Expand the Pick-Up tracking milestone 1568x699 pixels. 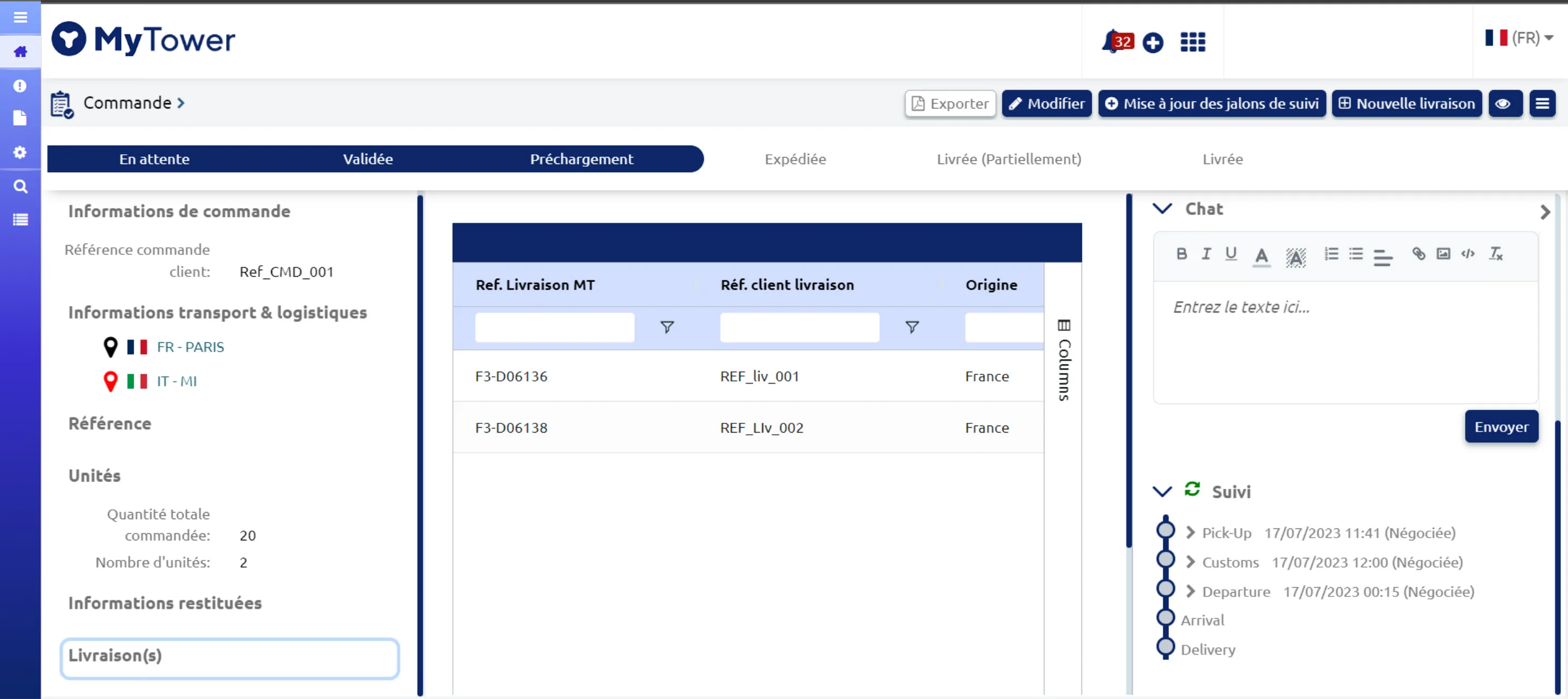pos(1190,532)
